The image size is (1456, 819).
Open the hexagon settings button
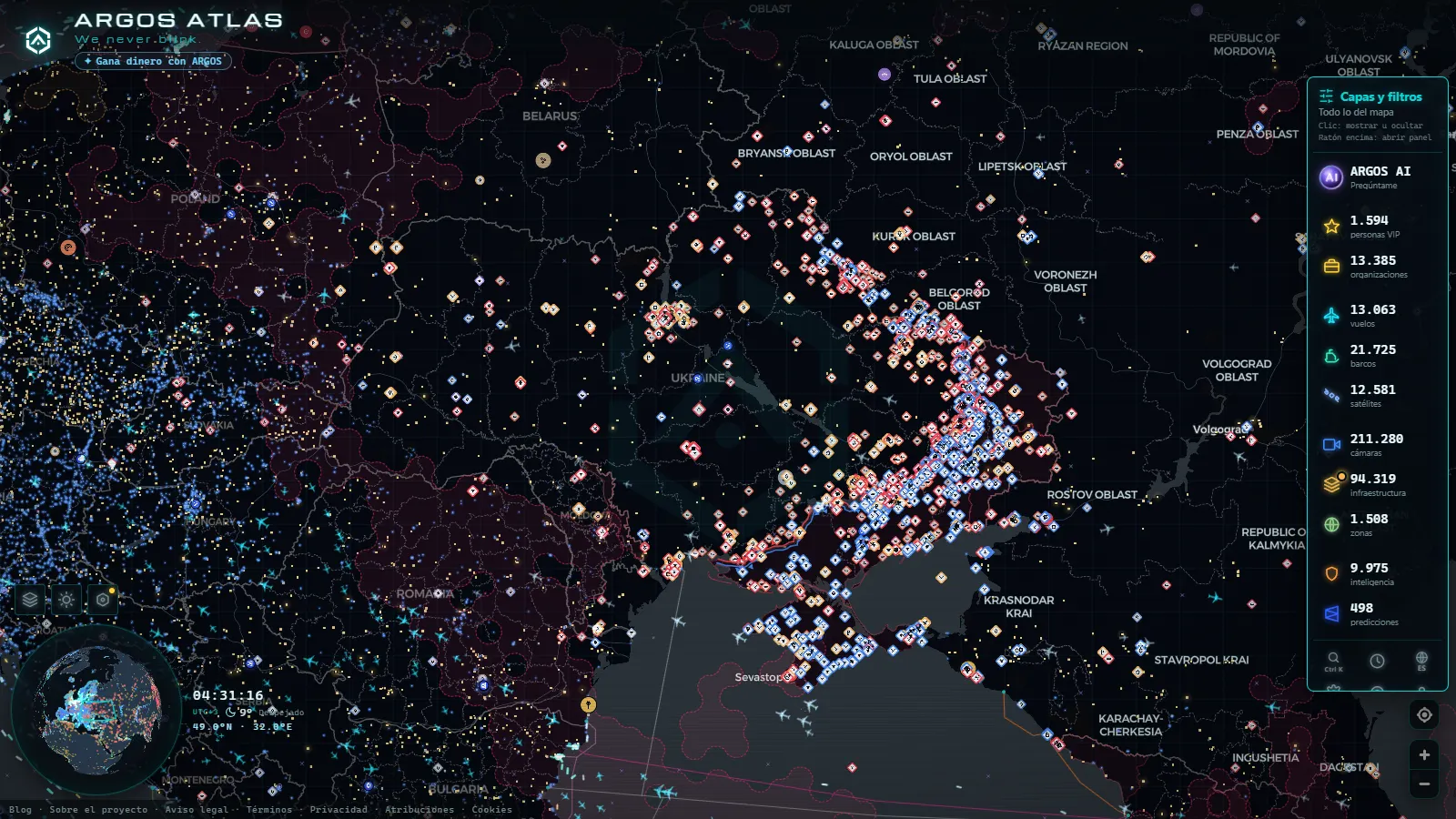click(103, 600)
